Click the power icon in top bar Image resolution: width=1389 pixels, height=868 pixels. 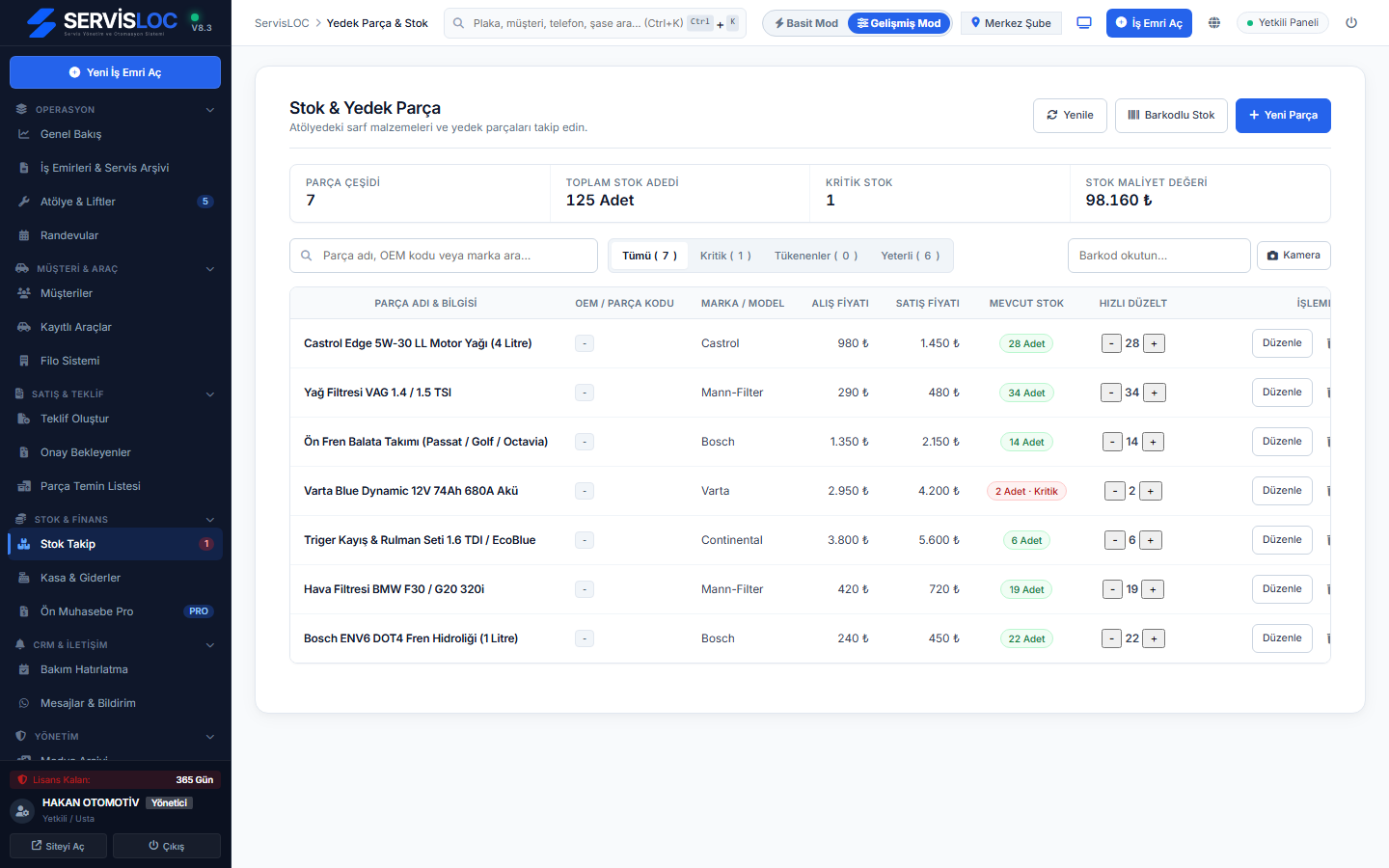point(1351,23)
